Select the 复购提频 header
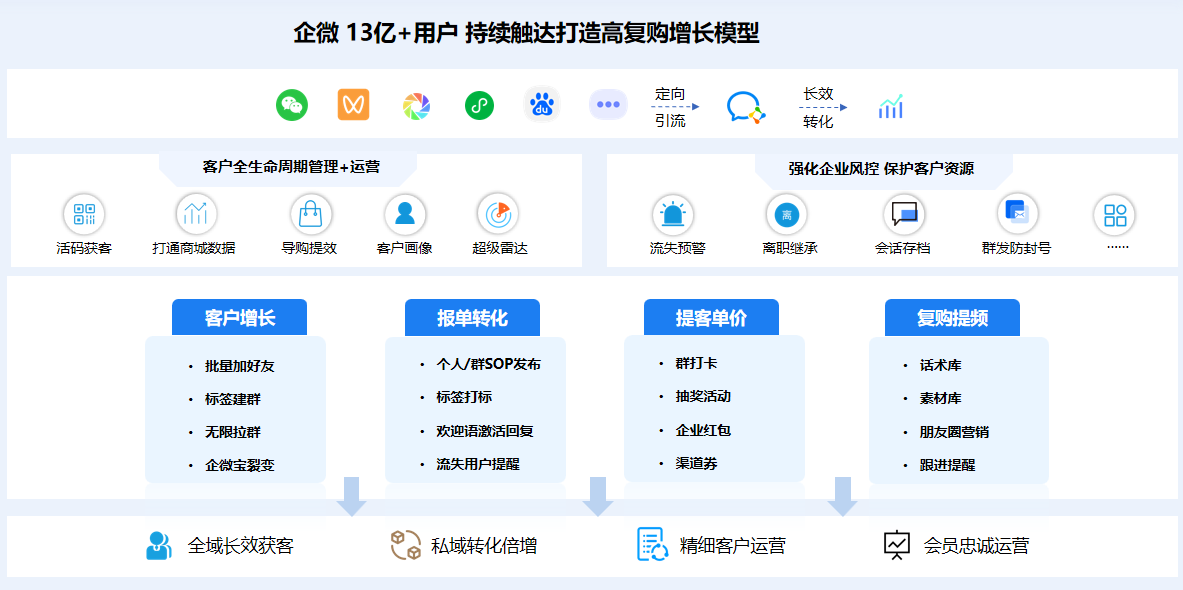The image size is (1183, 590). 953,316
